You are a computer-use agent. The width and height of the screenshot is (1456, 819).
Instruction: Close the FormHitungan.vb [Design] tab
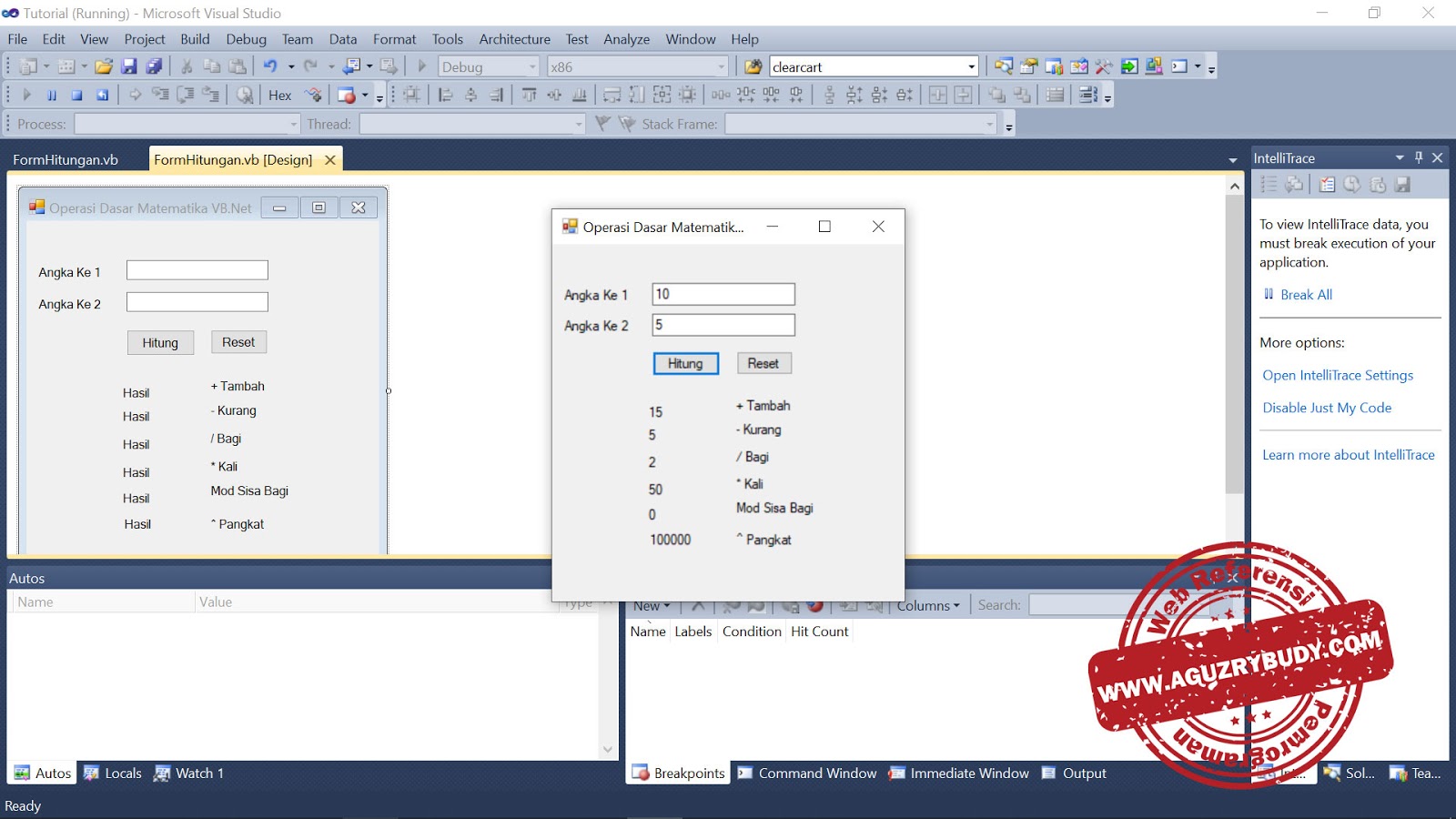pyautogui.click(x=330, y=159)
